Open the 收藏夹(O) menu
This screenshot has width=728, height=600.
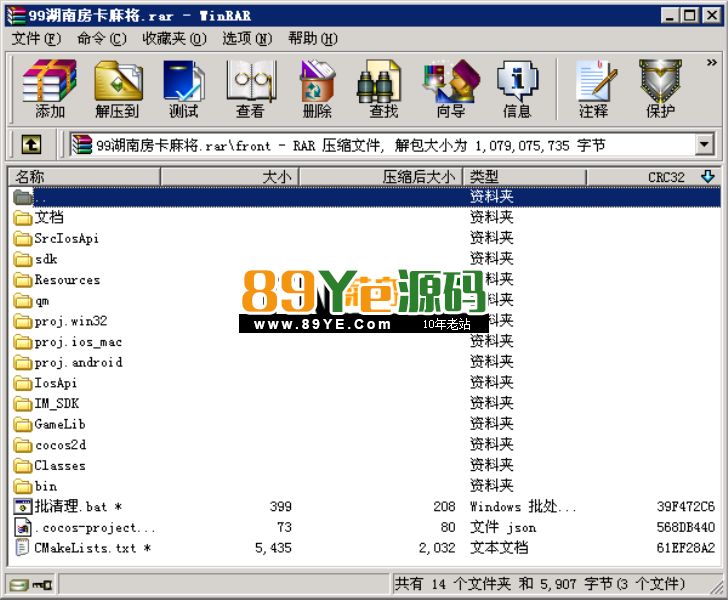[174, 39]
